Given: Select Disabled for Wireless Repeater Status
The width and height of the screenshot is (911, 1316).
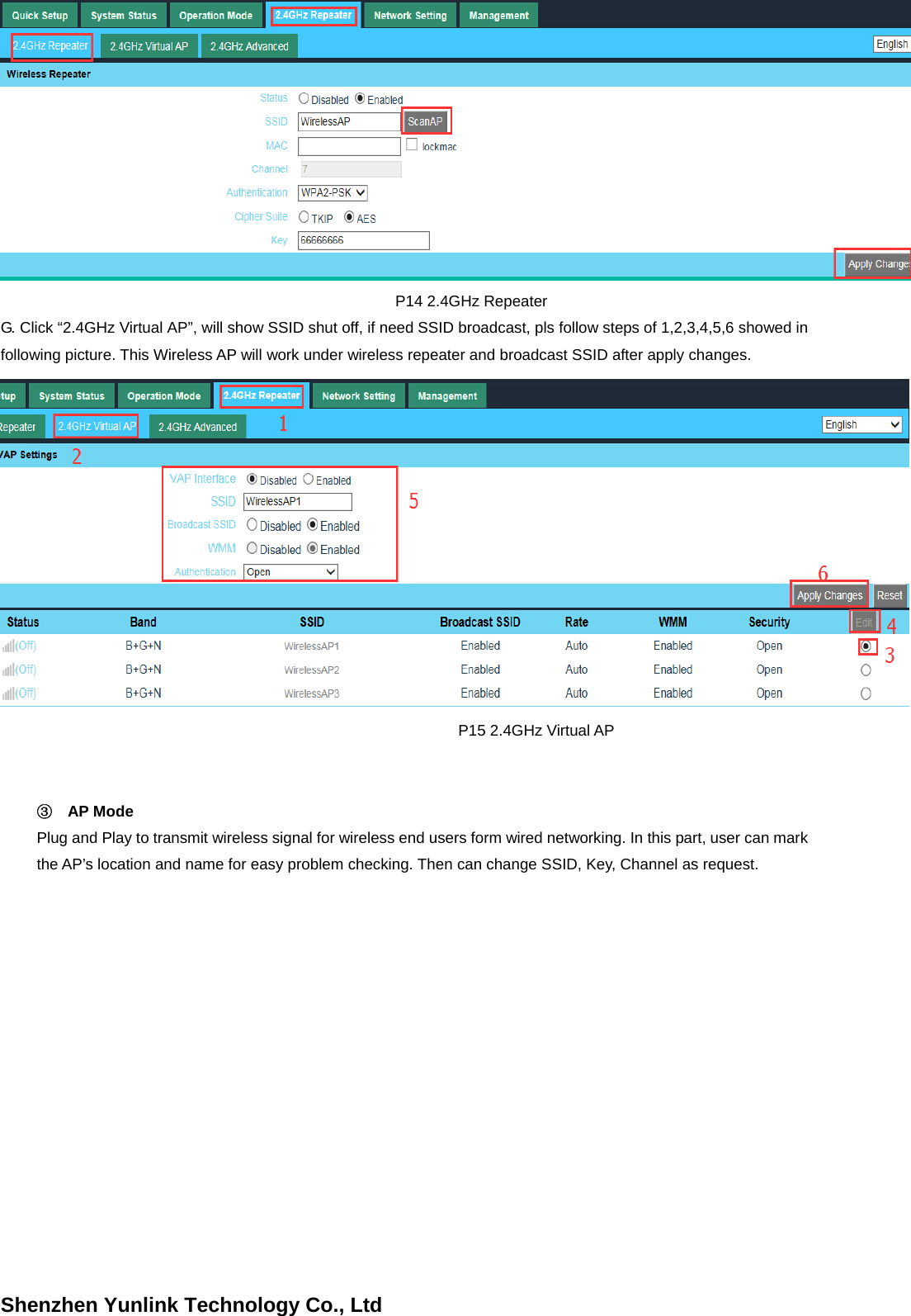Looking at the screenshot, I should tap(304, 98).
